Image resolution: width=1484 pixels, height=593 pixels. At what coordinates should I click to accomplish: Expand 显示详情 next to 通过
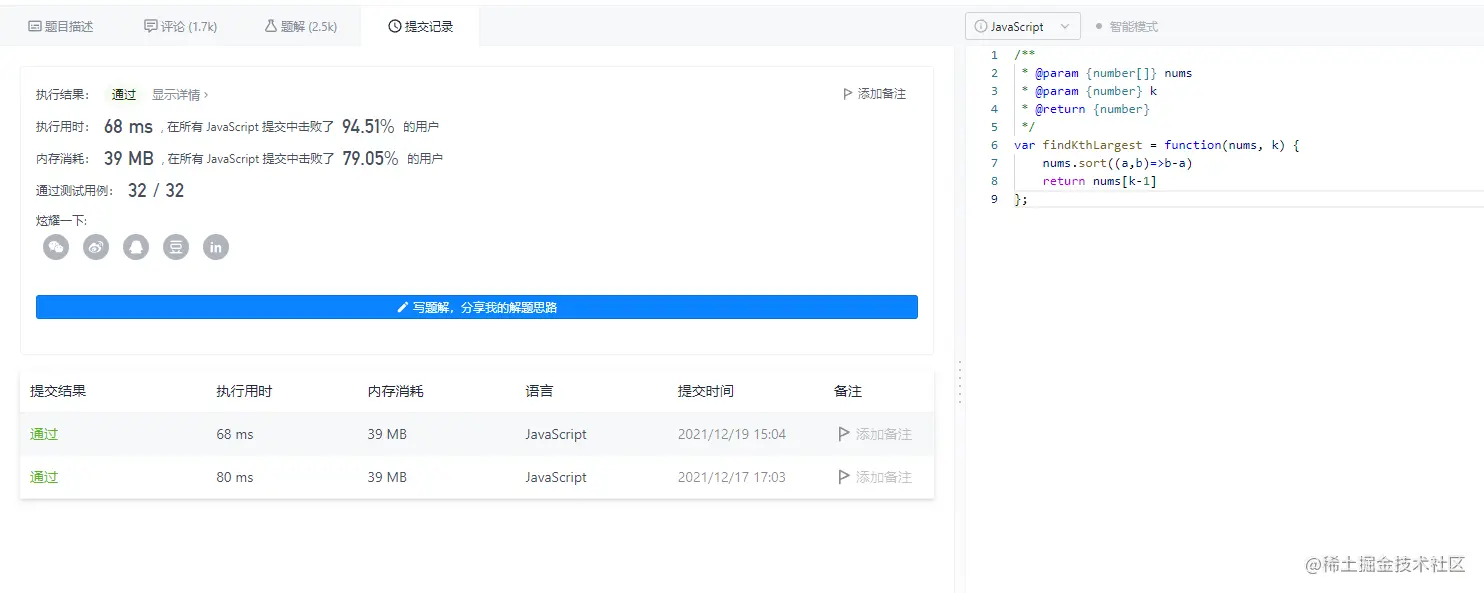pos(174,94)
